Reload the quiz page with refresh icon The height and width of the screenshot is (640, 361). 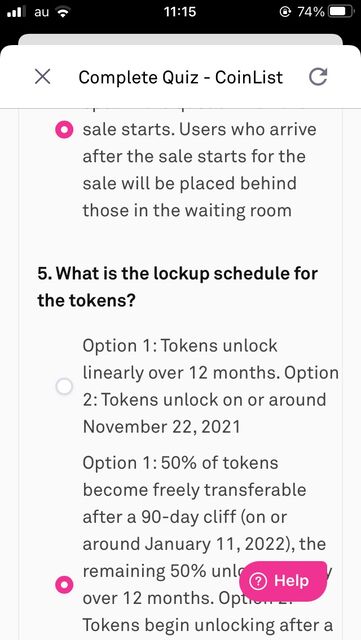[318, 77]
